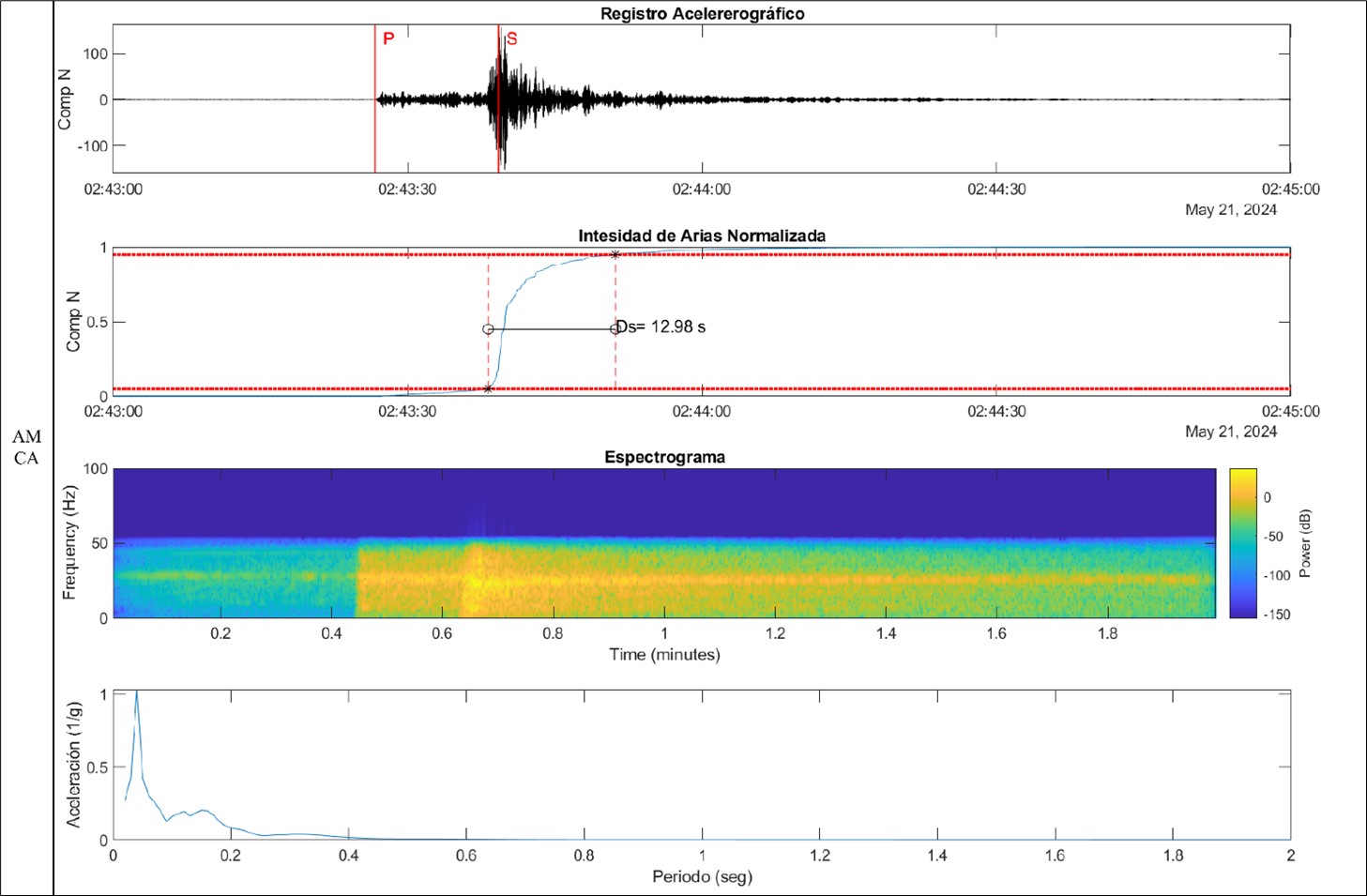This screenshot has height=896, width=1367.
Task: Click '02:44:30' tick under the Arias plot
Action: [x=996, y=411]
